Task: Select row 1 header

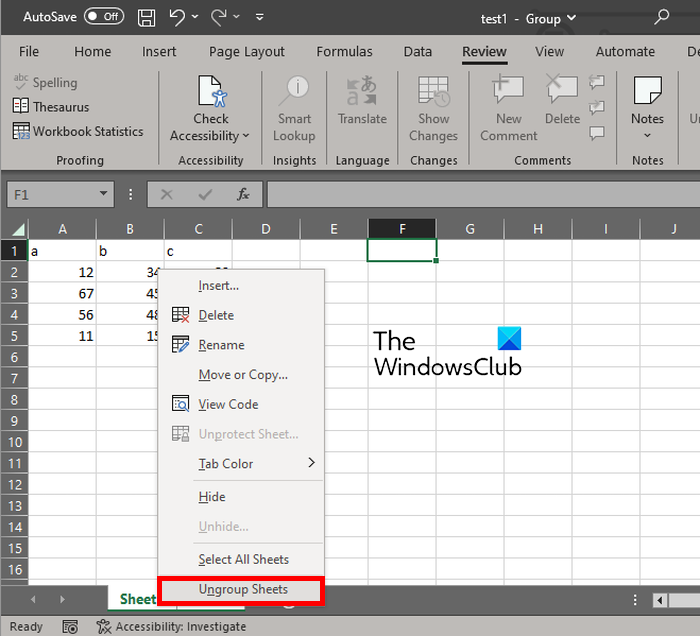Action: click(14, 251)
